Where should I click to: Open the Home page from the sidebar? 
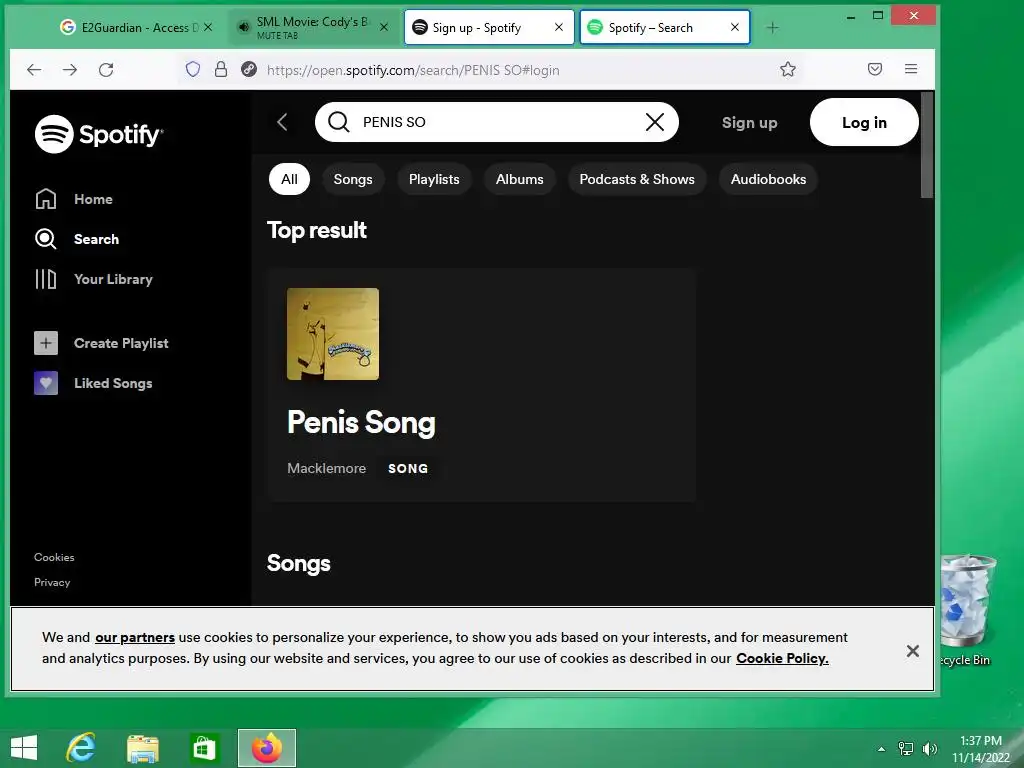pyautogui.click(x=73, y=199)
